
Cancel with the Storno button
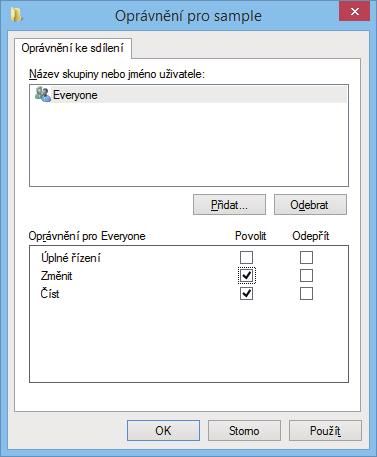[x=244, y=431]
